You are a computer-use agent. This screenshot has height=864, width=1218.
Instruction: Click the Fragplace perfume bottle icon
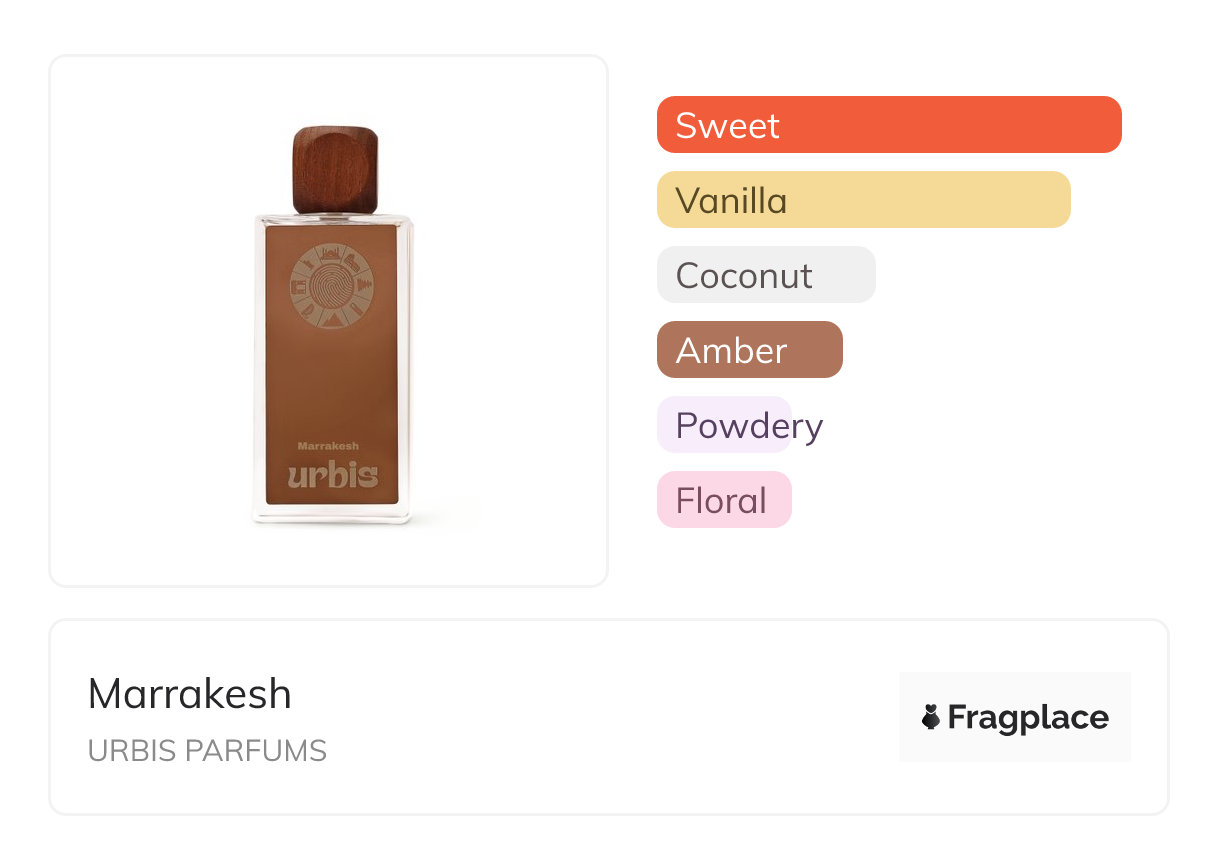(931, 717)
